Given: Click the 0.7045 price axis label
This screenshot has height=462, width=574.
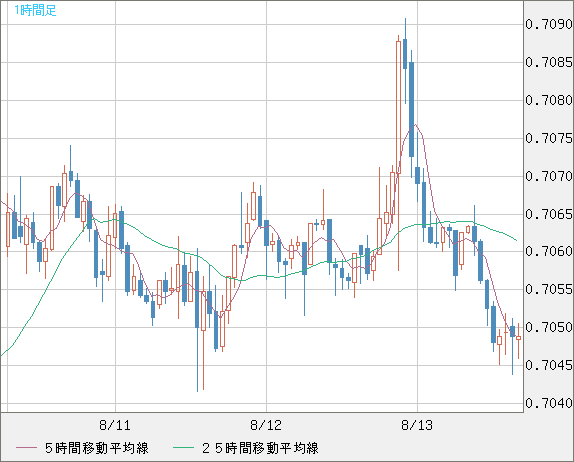Looking at the screenshot, I should coord(549,365).
